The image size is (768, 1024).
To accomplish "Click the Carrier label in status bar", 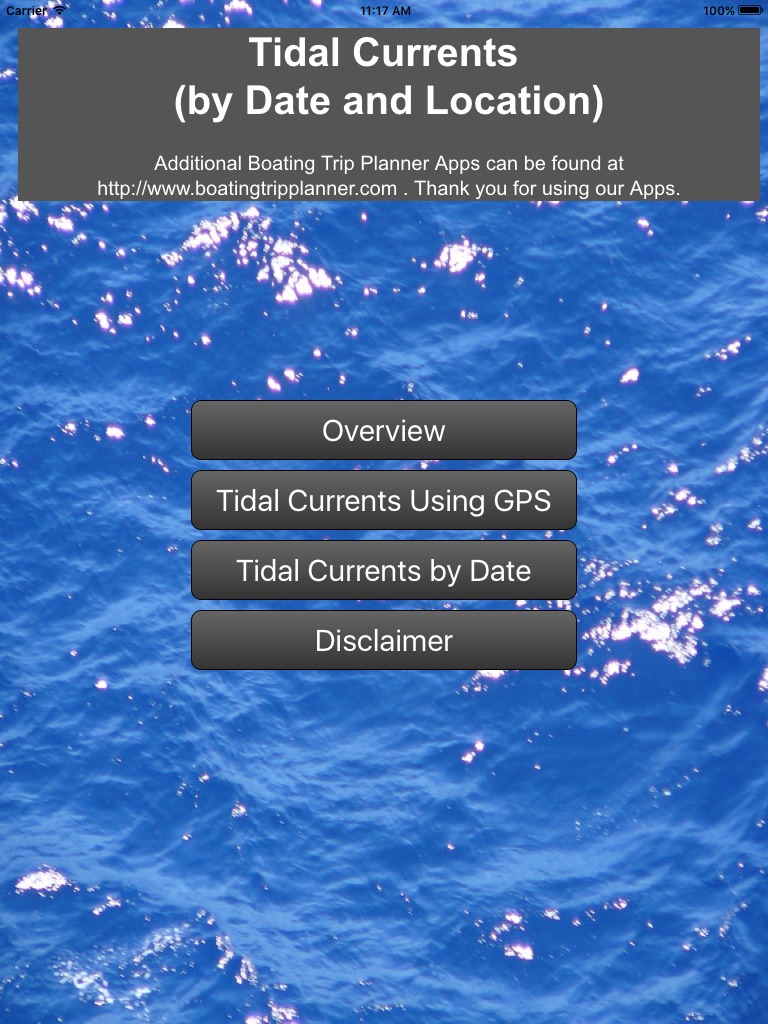I will 26,10.
